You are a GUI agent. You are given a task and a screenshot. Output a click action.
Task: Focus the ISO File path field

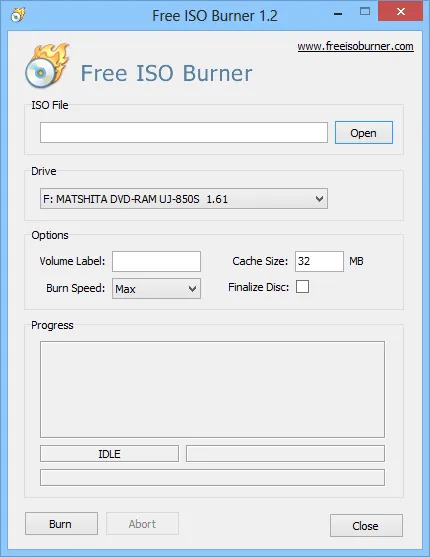tap(184, 133)
